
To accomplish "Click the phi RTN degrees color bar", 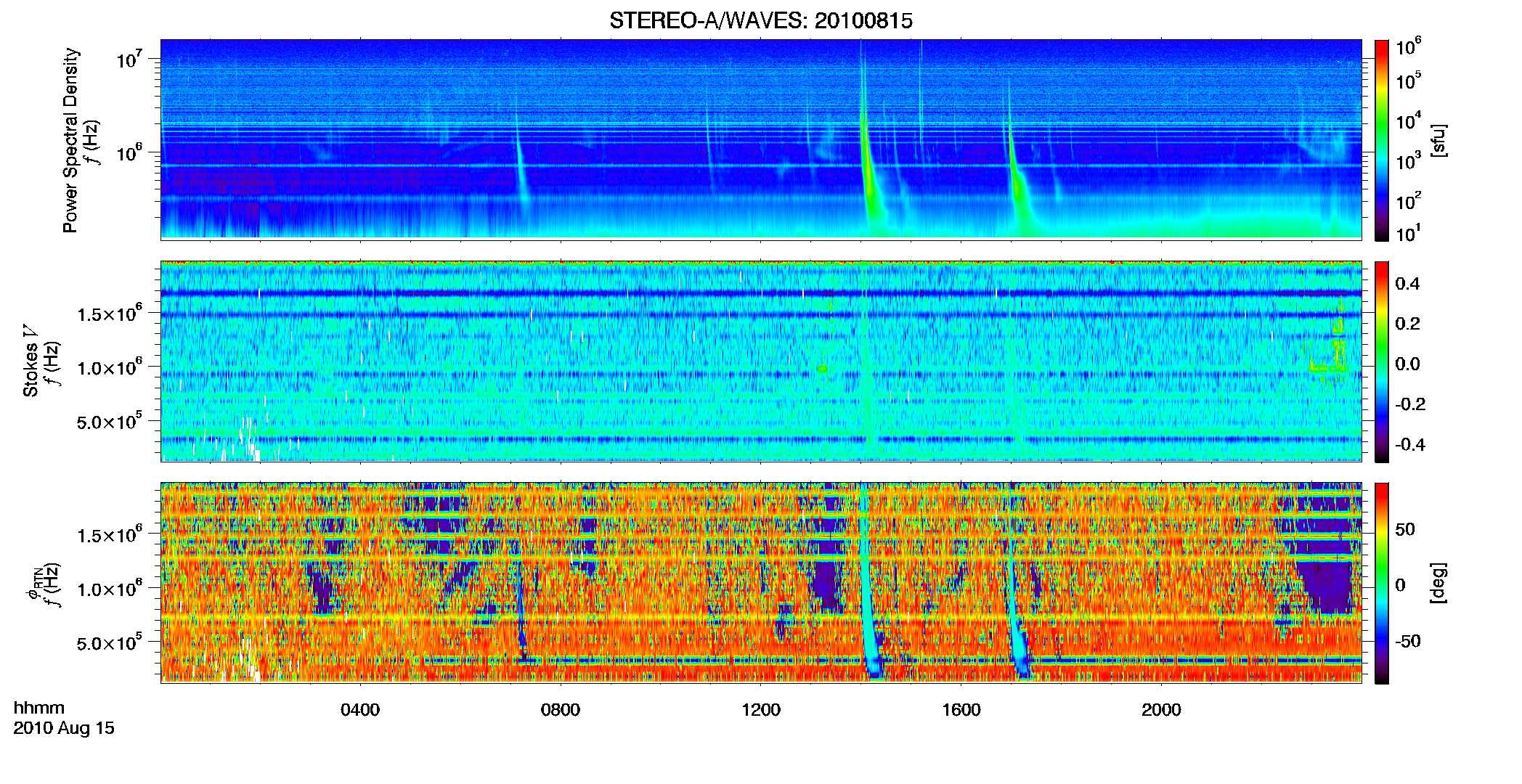I will (x=1382, y=583).
